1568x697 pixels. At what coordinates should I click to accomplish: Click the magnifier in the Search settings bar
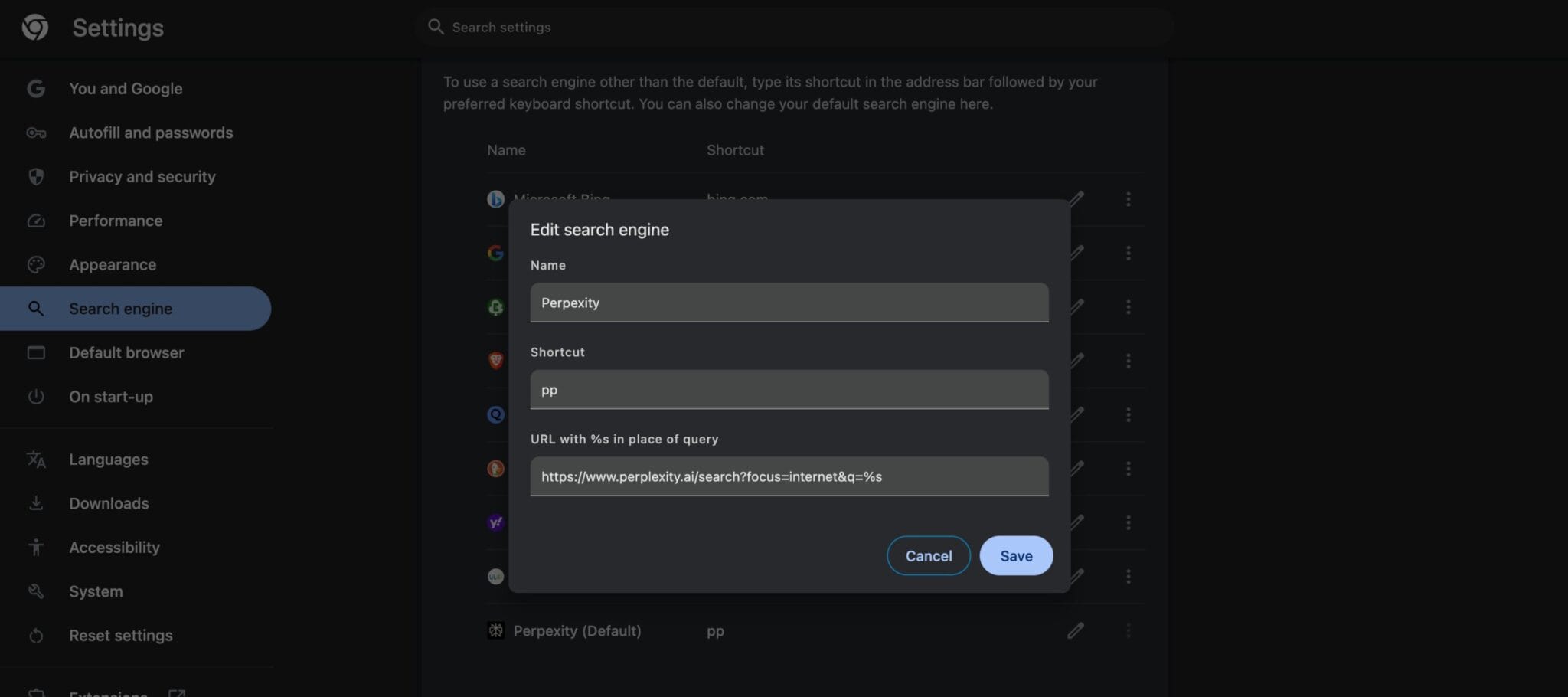click(x=435, y=27)
